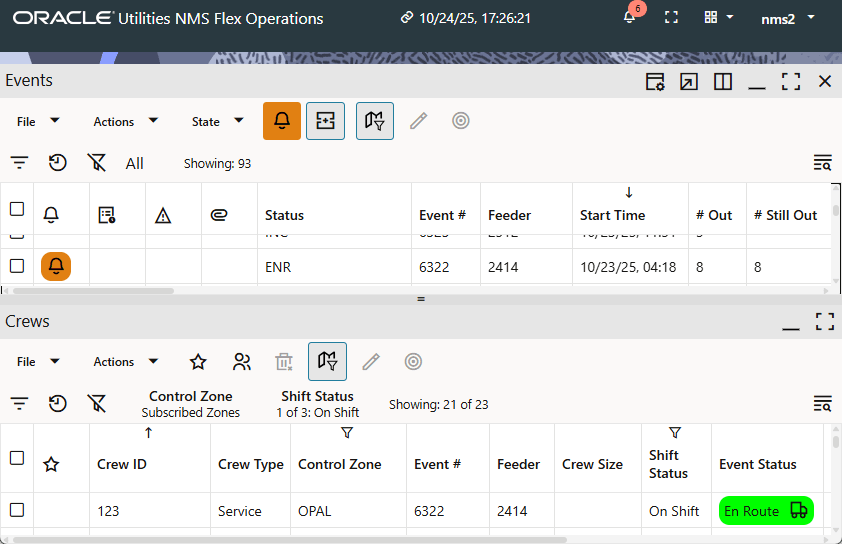
Task: Click the warning triangle column header
Action: pos(163,215)
